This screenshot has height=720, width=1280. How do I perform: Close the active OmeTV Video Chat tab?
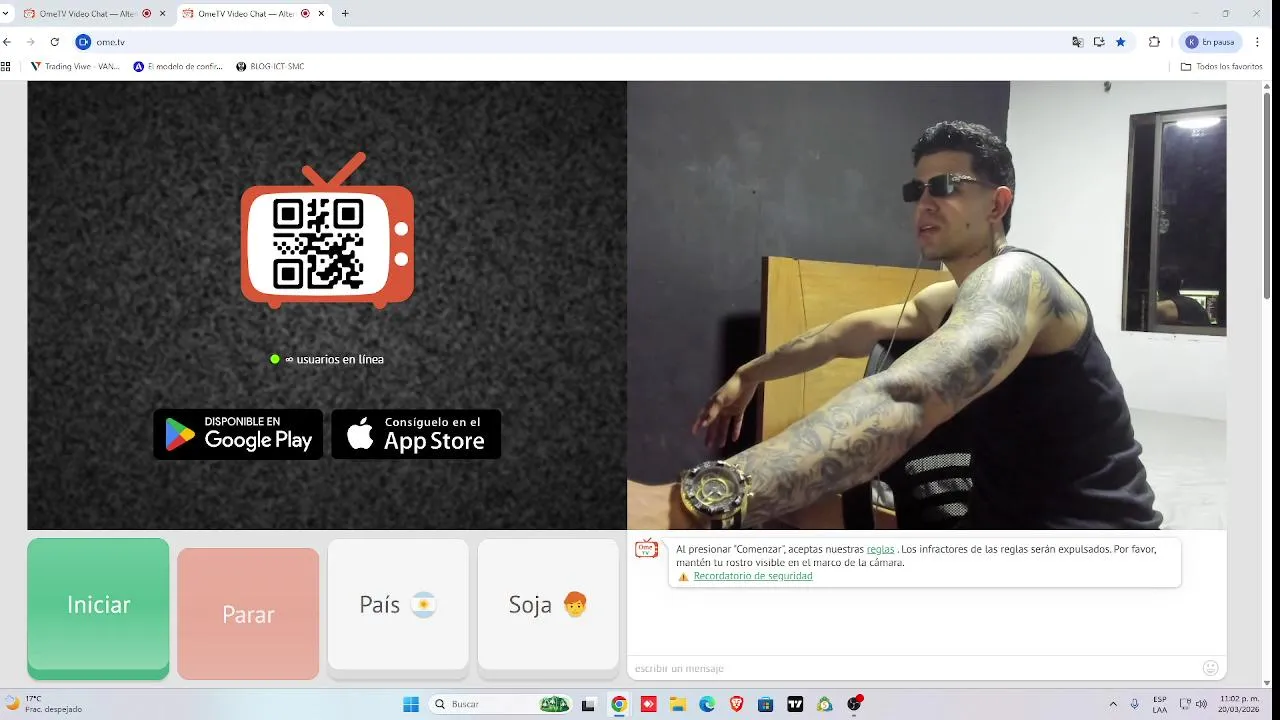(x=321, y=14)
